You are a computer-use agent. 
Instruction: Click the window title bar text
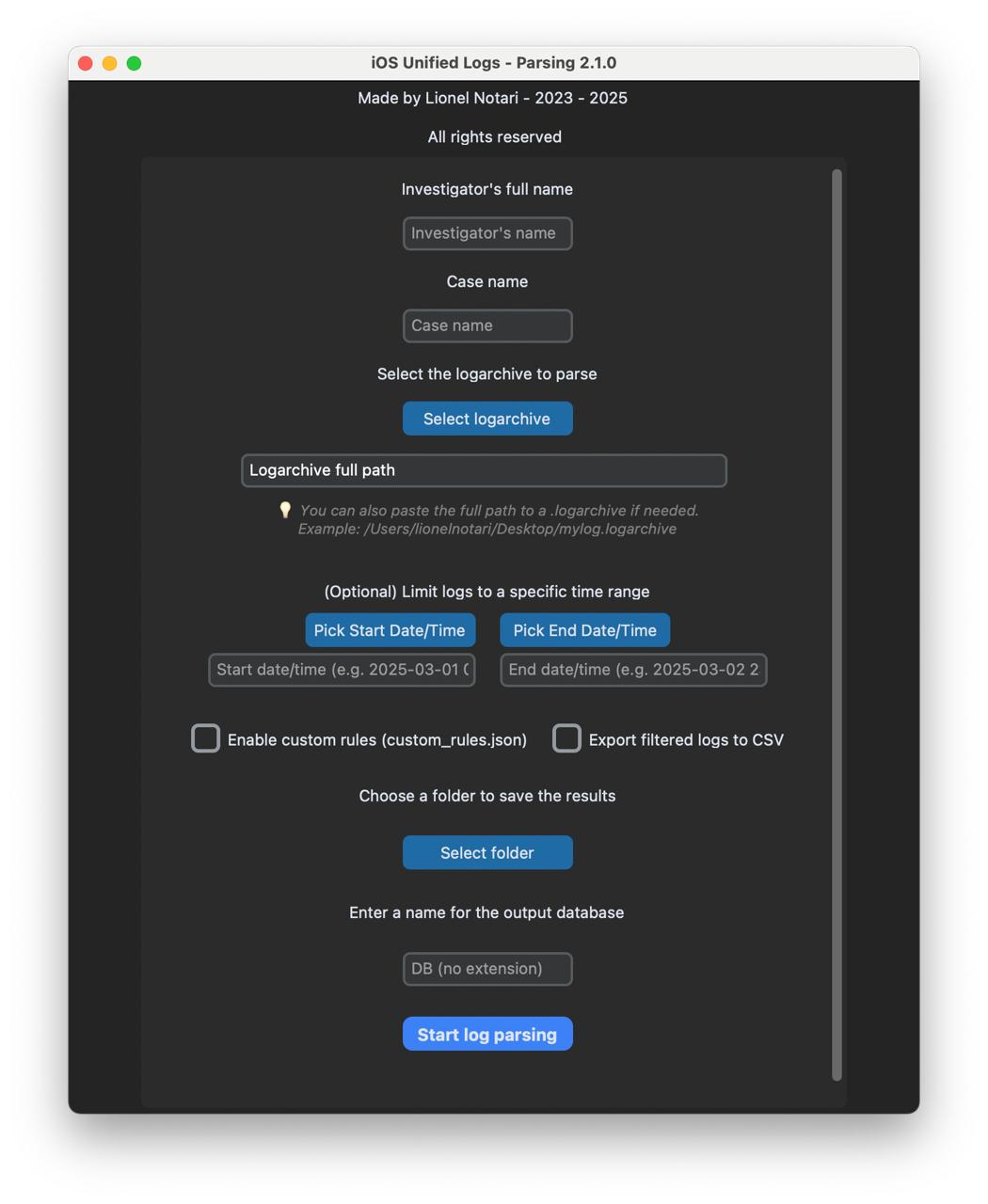pyautogui.click(x=493, y=63)
